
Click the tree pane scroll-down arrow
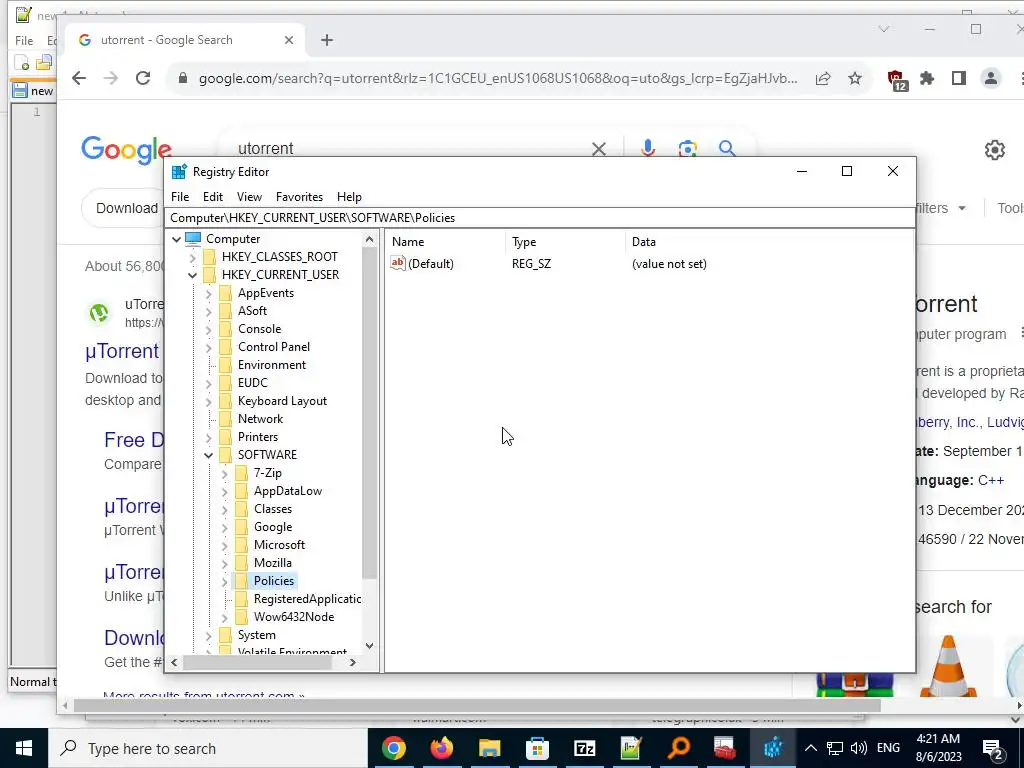pos(369,646)
